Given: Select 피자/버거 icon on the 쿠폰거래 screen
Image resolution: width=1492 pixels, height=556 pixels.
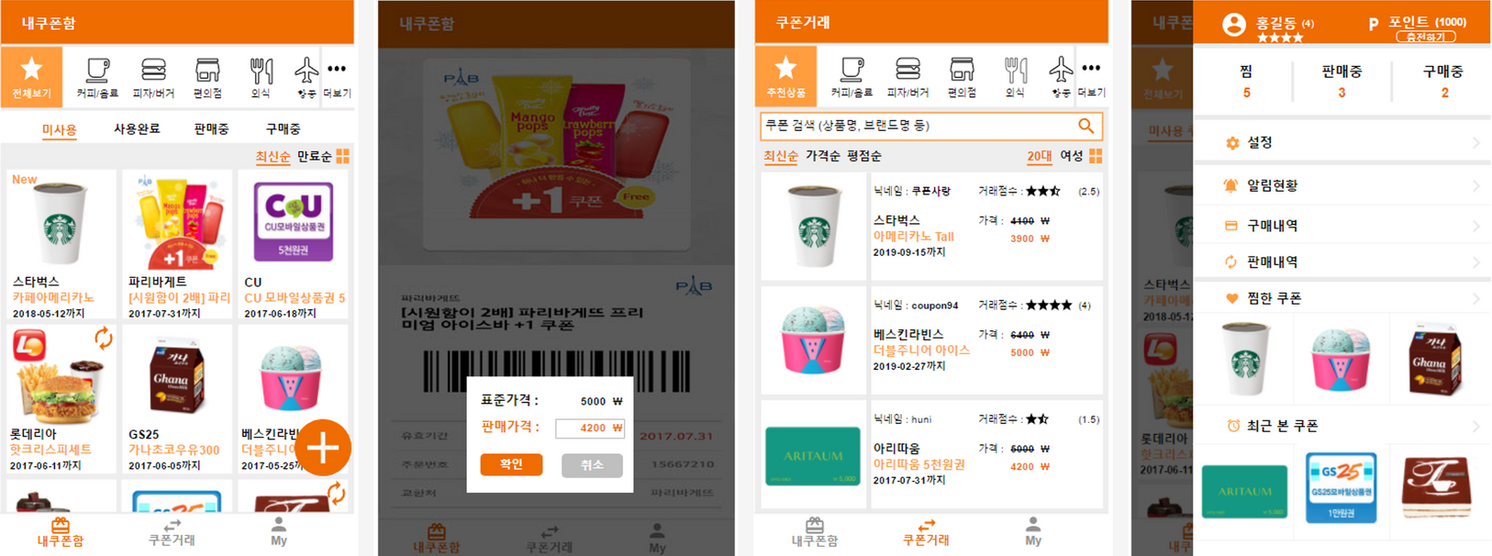Looking at the screenshot, I should [x=907, y=70].
